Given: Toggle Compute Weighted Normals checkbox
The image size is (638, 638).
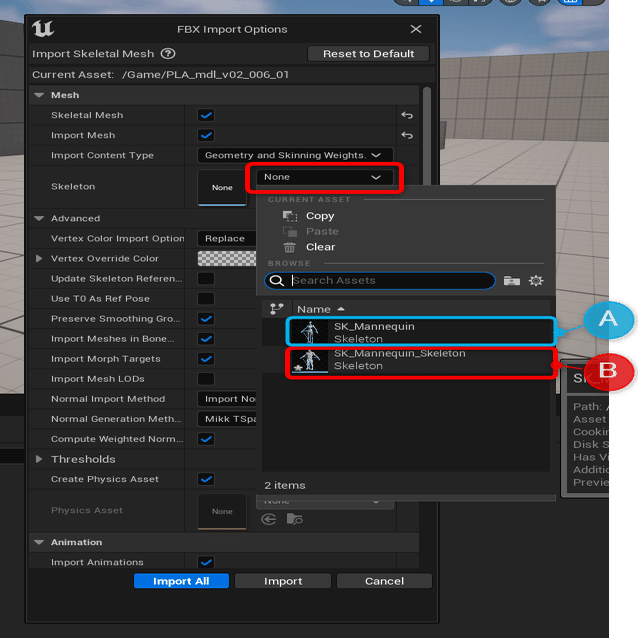Looking at the screenshot, I should coord(206,439).
